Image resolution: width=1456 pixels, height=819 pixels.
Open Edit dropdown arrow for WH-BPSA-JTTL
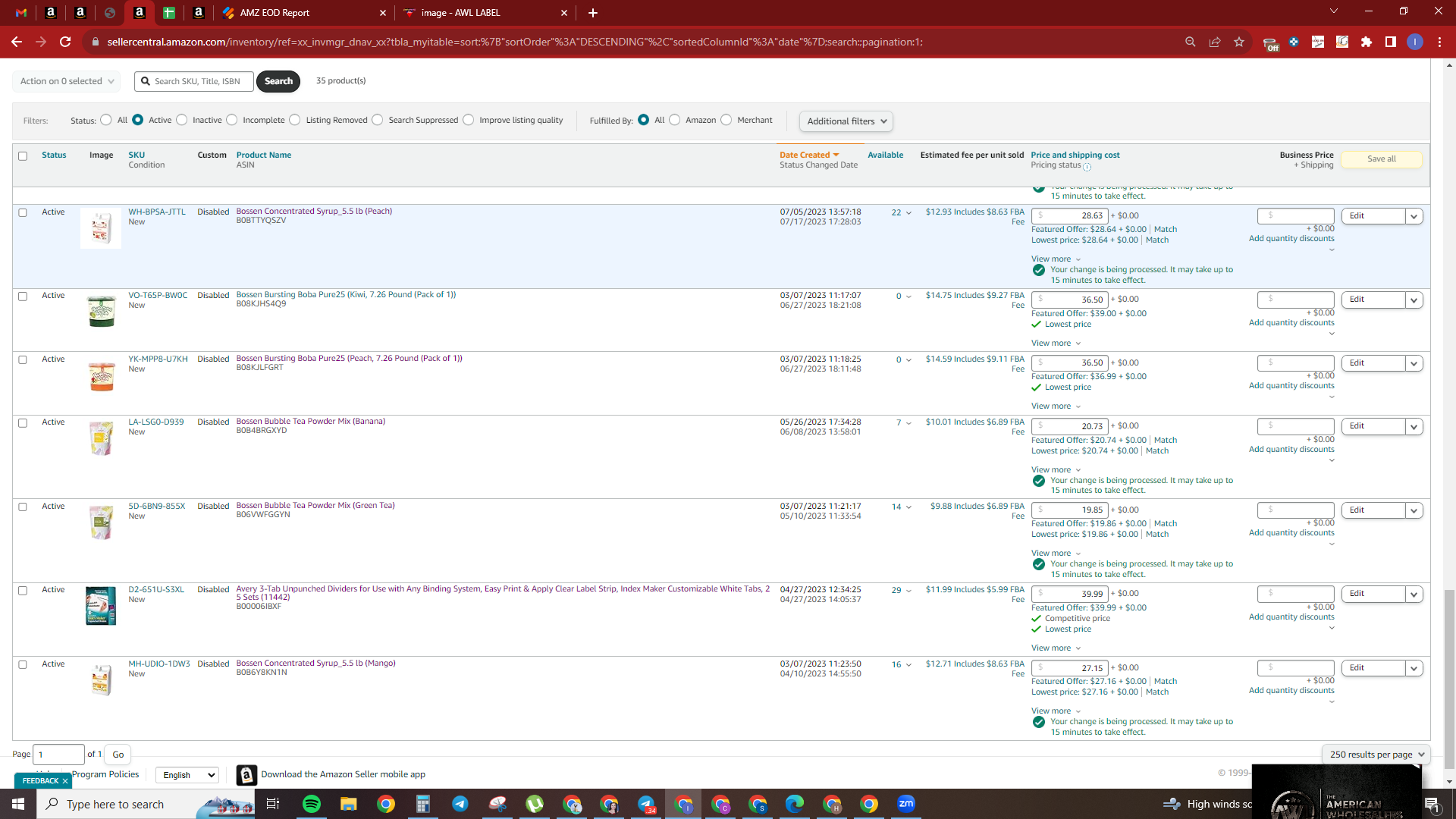[x=1414, y=217]
